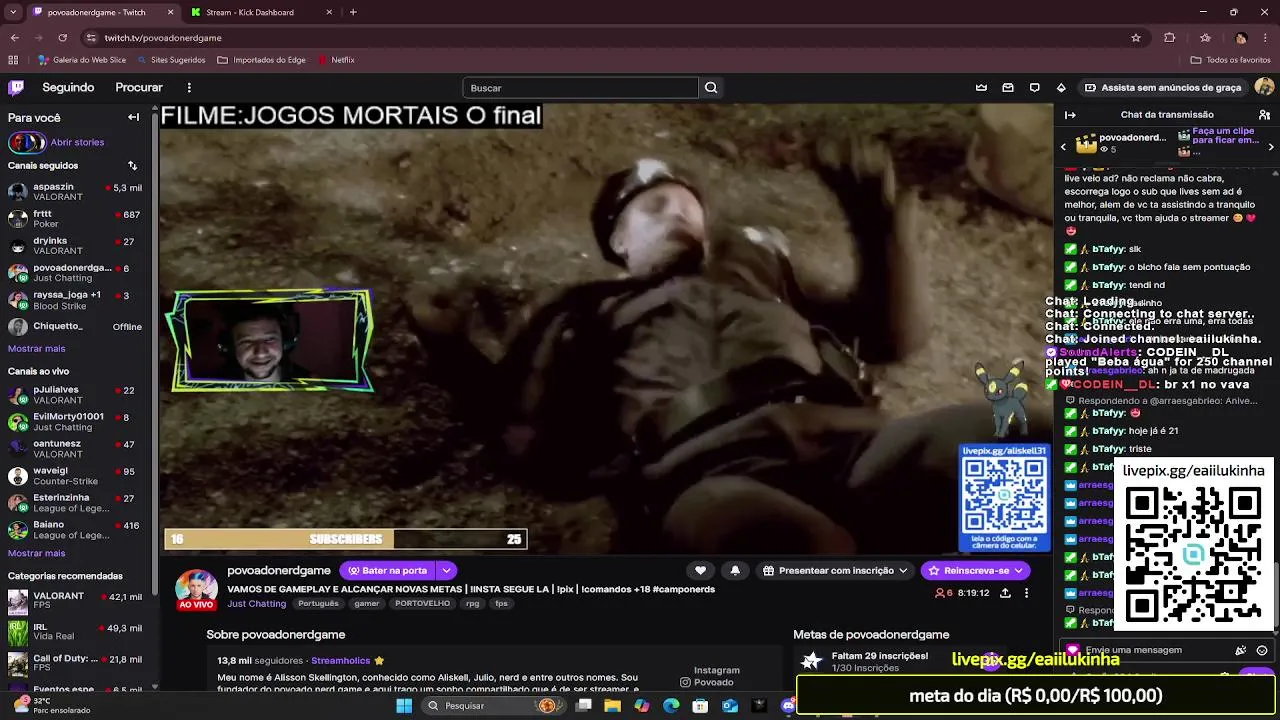Open the whispers speech bubble icon
Image resolution: width=1280 pixels, height=720 pixels.
coord(1035,87)
